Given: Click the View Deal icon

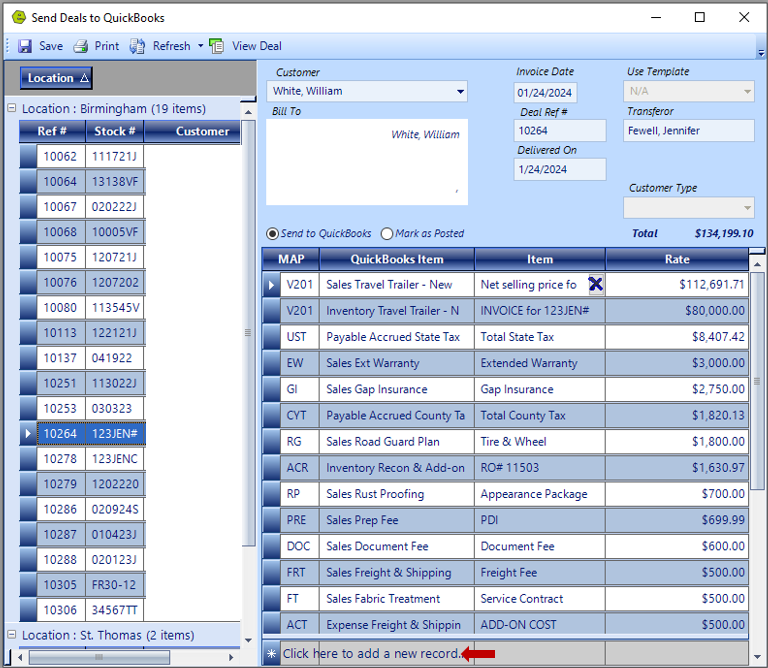Looking at the screenshot, I should pos(216,46).
